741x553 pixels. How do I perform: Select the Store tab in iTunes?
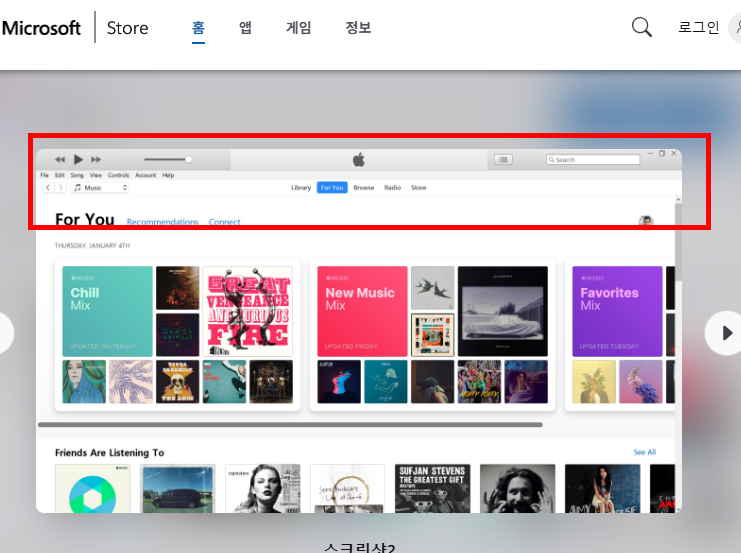(x=419, y=188)
